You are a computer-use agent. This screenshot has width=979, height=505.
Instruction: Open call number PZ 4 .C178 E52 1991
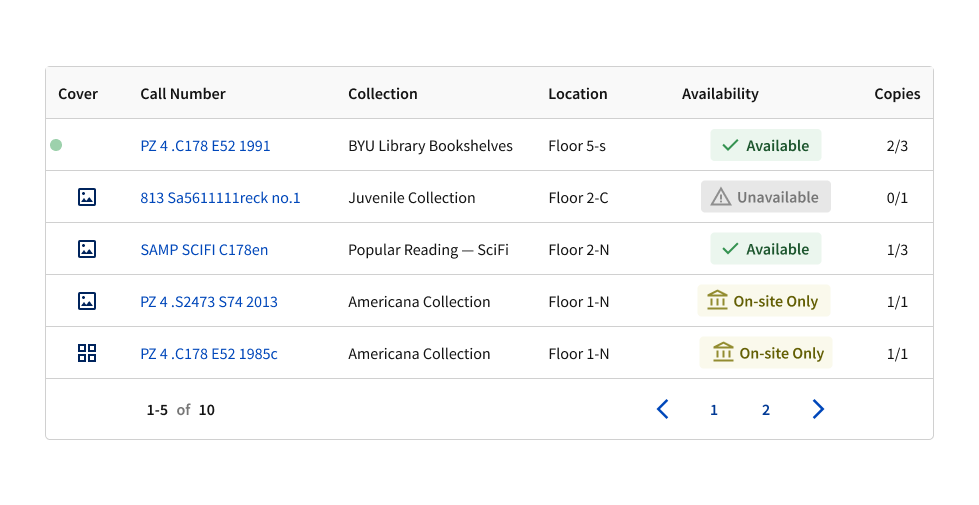pyautogui.click(x=205, y=146)
